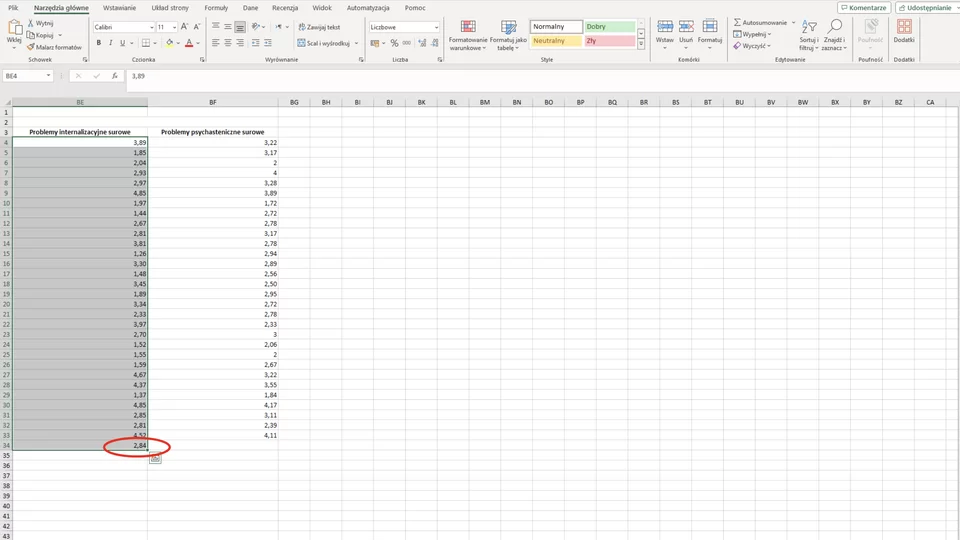Switch to the Wstawianie tab
Viewport: 960px width, 540px height.
tap(119, 8)
